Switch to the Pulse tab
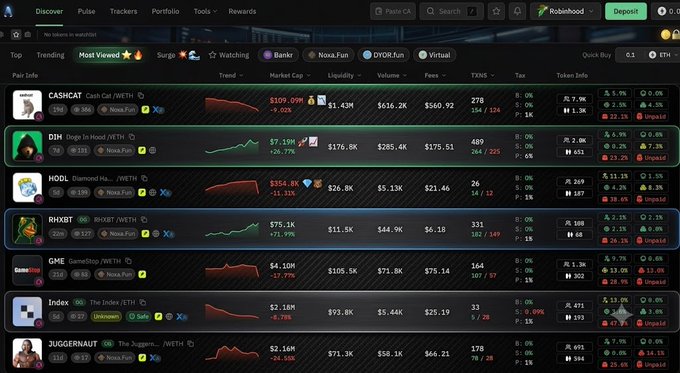 coord(86,11)
